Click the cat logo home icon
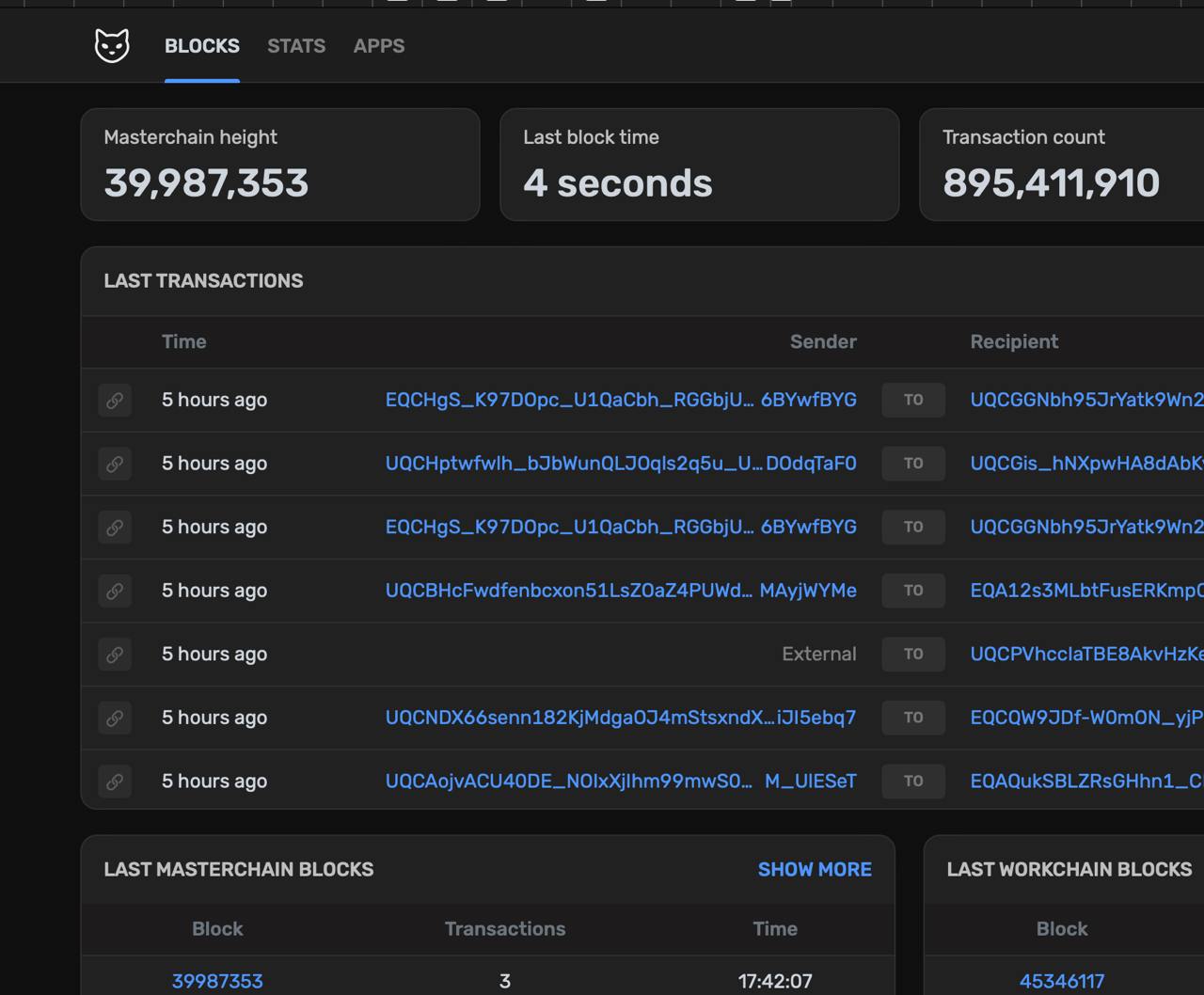The image size is (1204, 995). [112, 45]
